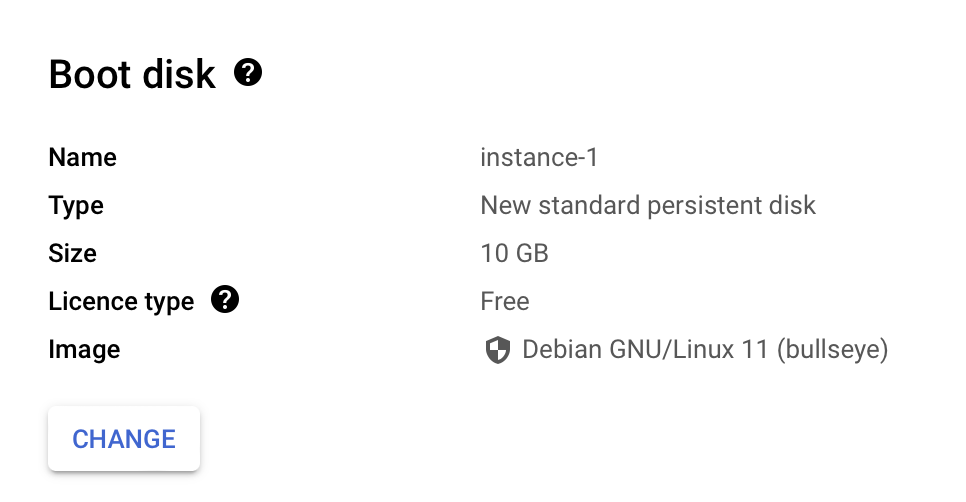Viewport: 966px width, 502px height.
Task: Click the Boot disk heading text
Action: pyautogui.click(x=132, y=75)
